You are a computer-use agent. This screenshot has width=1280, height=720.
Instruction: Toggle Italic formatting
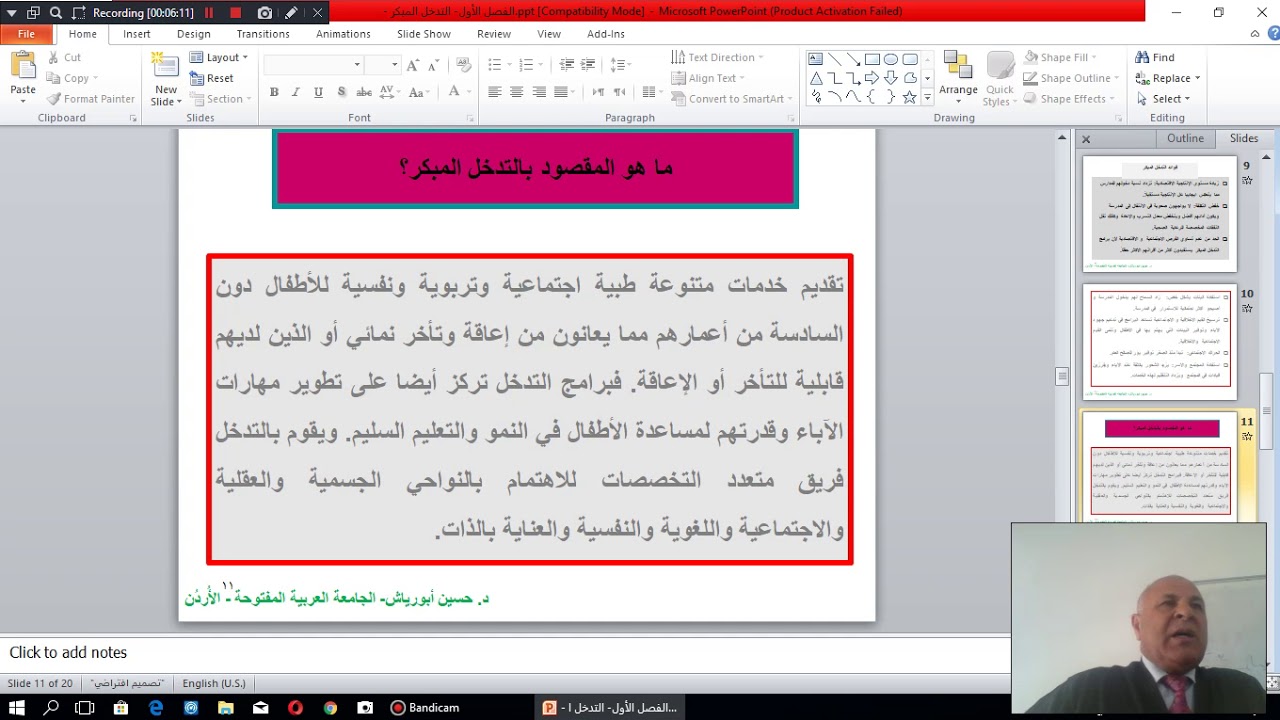click(296, 92)
